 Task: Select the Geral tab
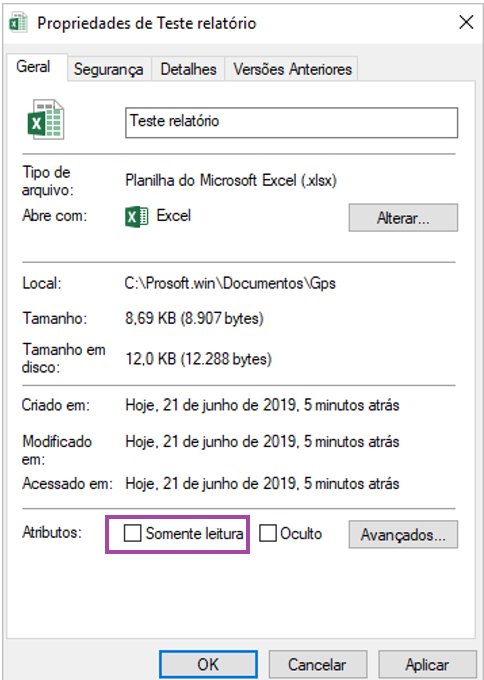pyautogui.click(x=33, y=67)
